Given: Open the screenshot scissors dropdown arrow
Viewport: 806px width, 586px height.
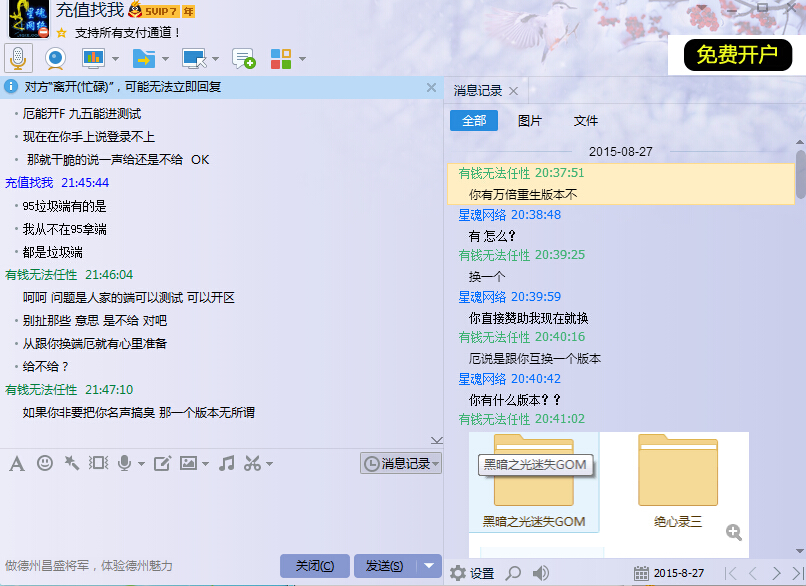Looking at the screenshot, I should (269, 464).
